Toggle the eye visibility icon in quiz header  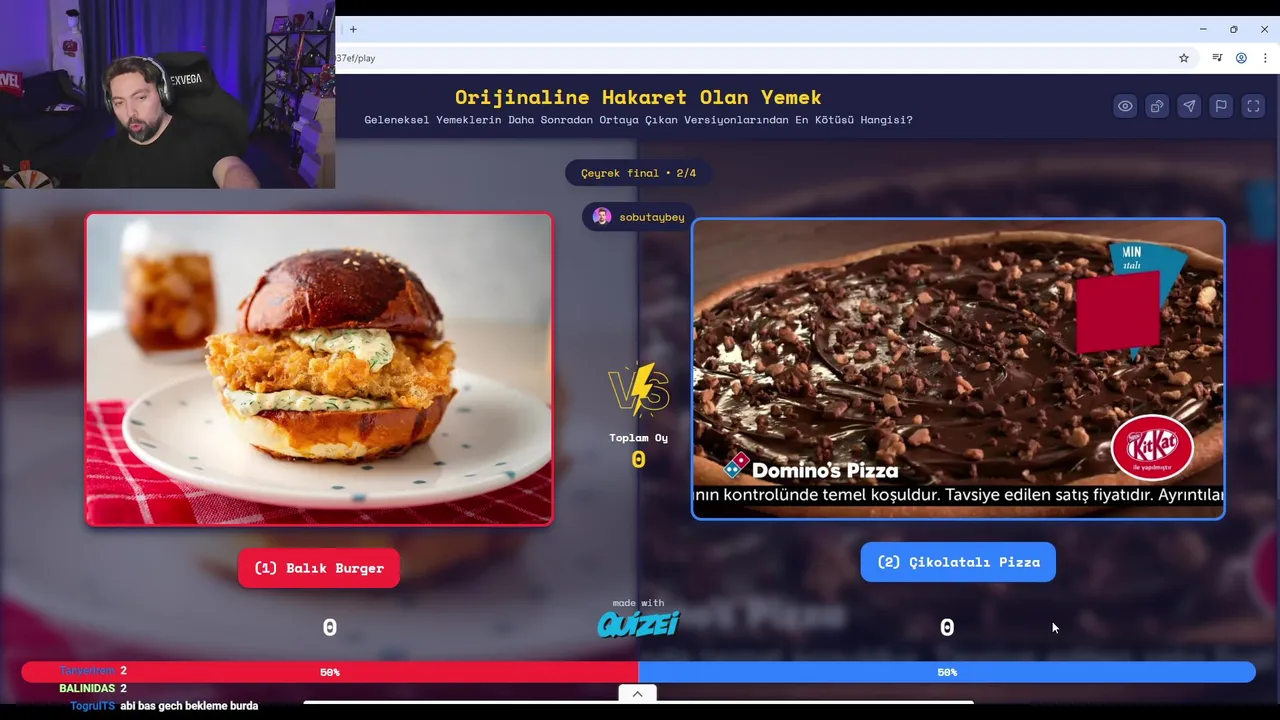[1125, 106]
